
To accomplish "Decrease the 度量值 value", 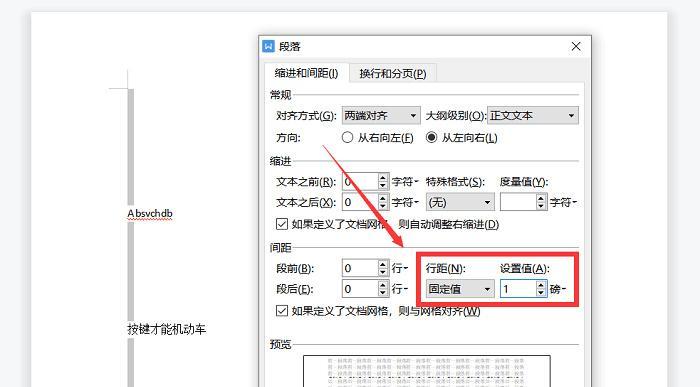I will 541,206.
